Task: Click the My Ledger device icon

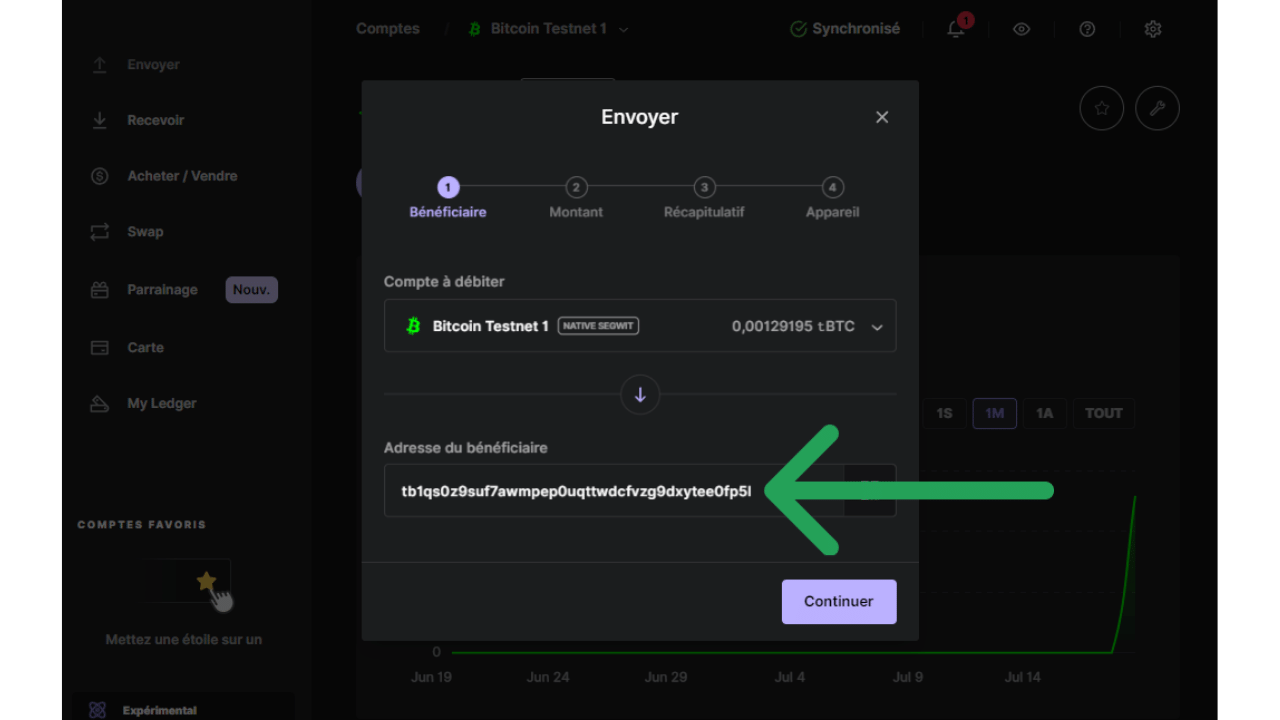Action: point(99,404)
